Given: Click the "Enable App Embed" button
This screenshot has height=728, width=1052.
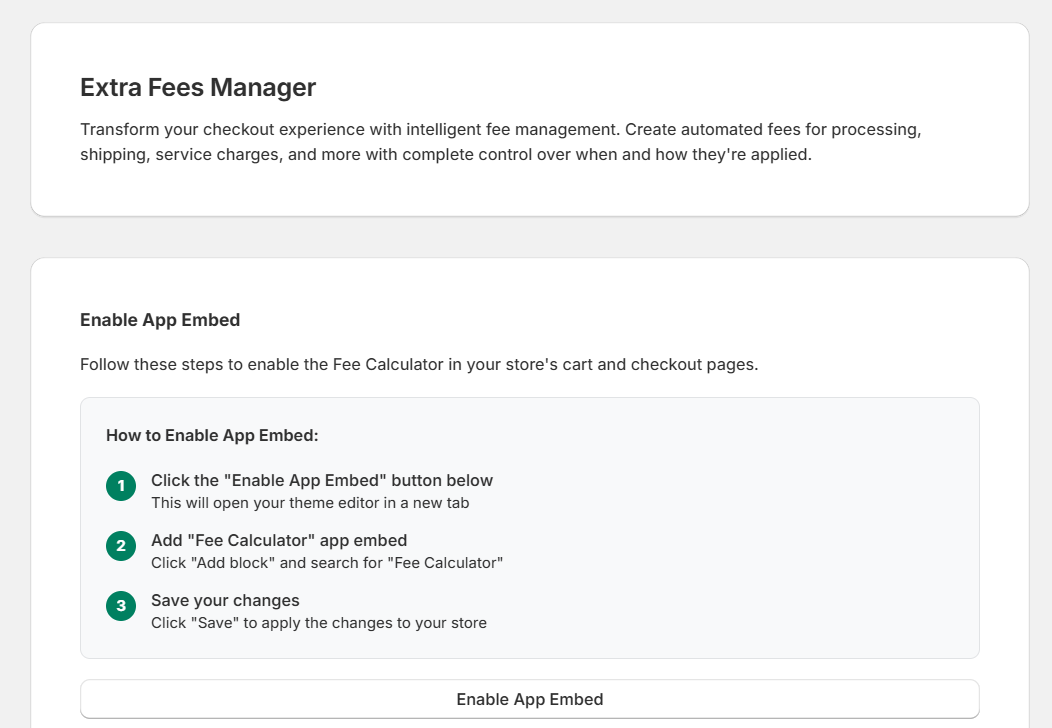Looking at the screenshot, I should tap(530, 699).
